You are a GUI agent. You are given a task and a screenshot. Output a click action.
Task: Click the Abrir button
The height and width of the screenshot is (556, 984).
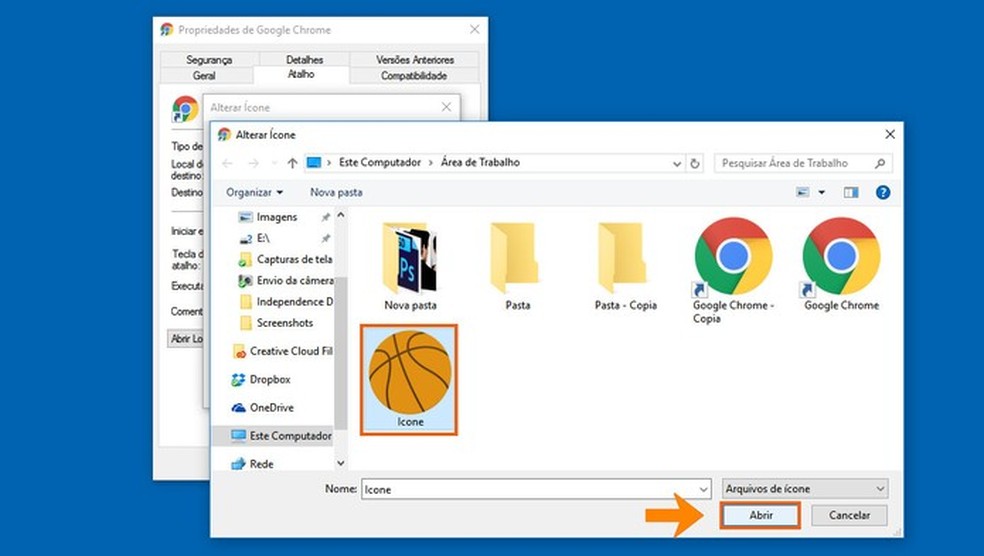click(760, 515)
